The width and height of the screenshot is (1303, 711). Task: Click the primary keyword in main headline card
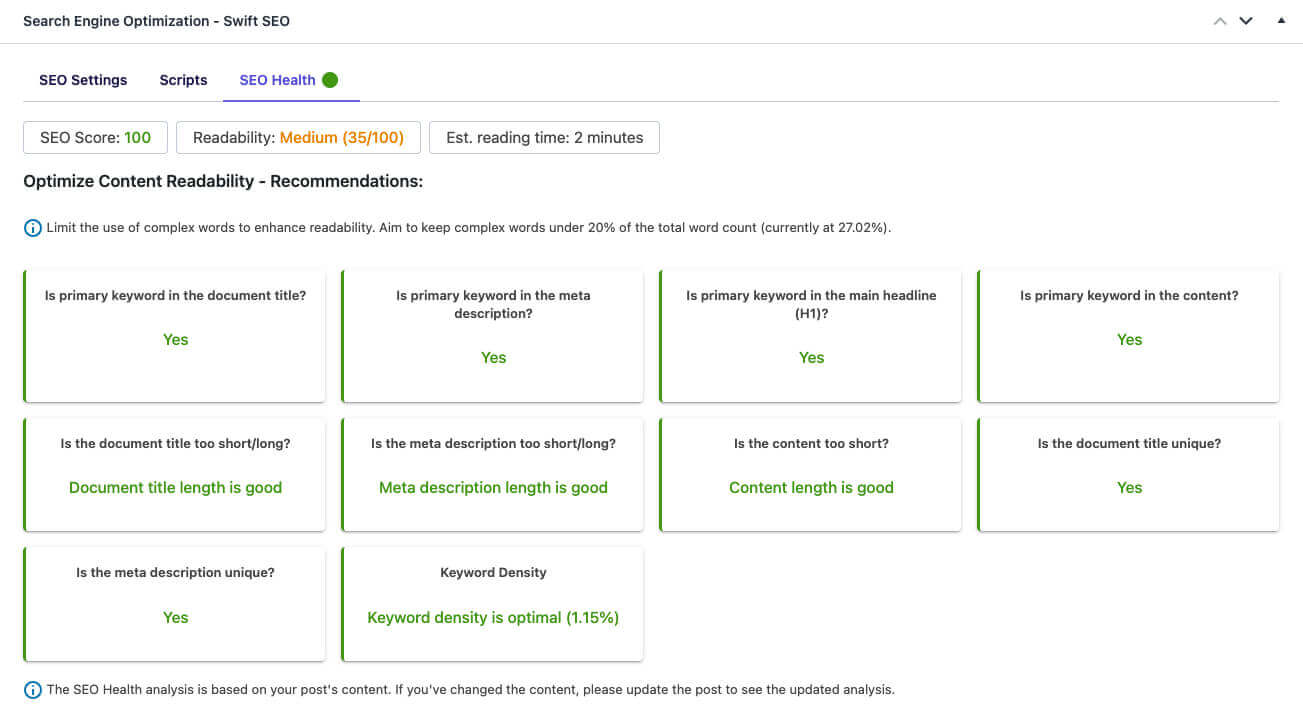pos(811,336)
